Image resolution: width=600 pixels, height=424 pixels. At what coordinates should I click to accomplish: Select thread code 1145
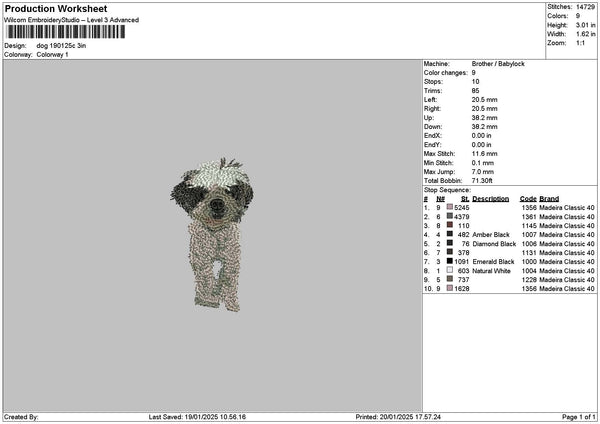[x=529, y=226]
